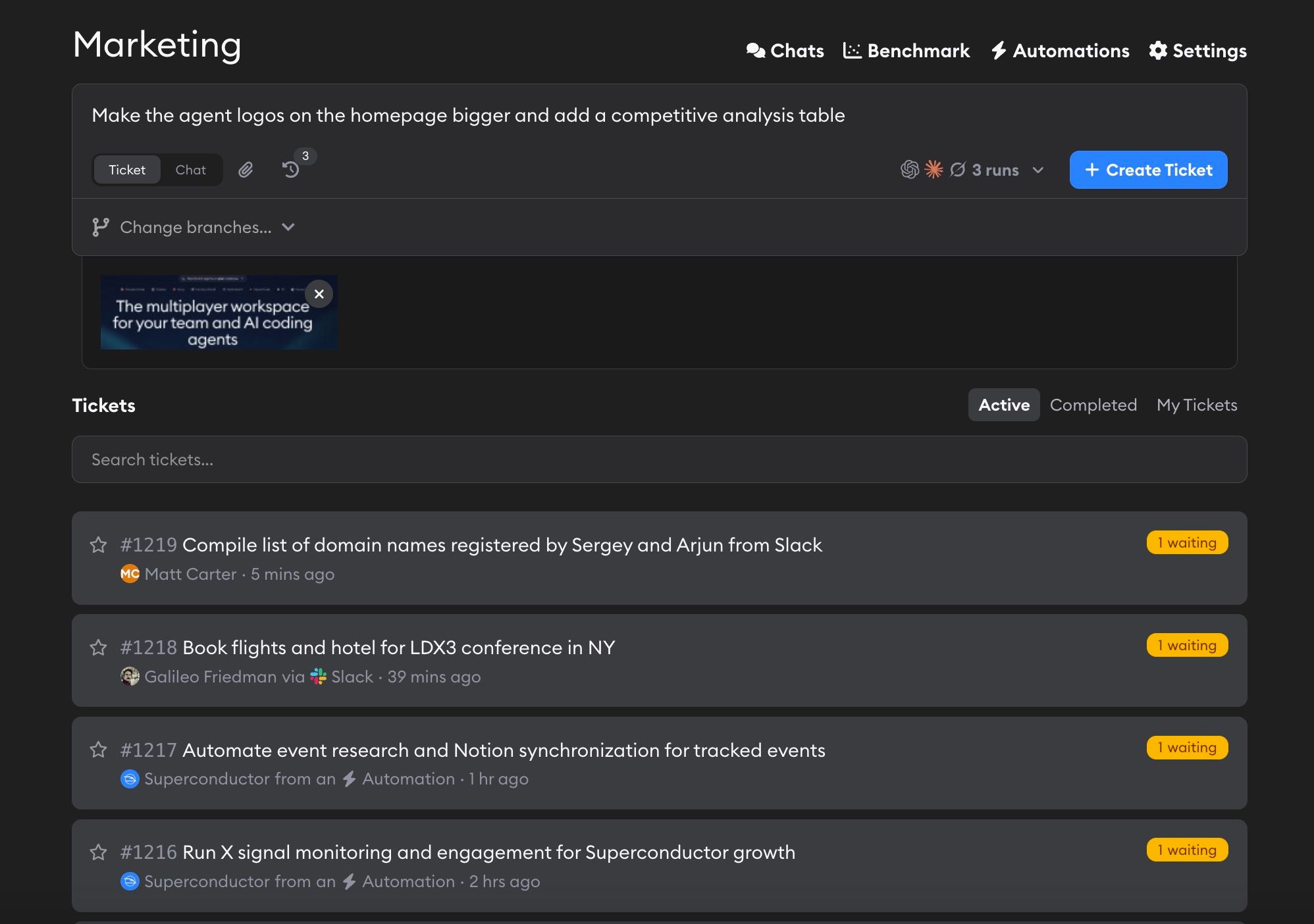Click the ticket description text box
Image resolution: width=1314 pixels, height=924 pixels.
tap(659, 116)
